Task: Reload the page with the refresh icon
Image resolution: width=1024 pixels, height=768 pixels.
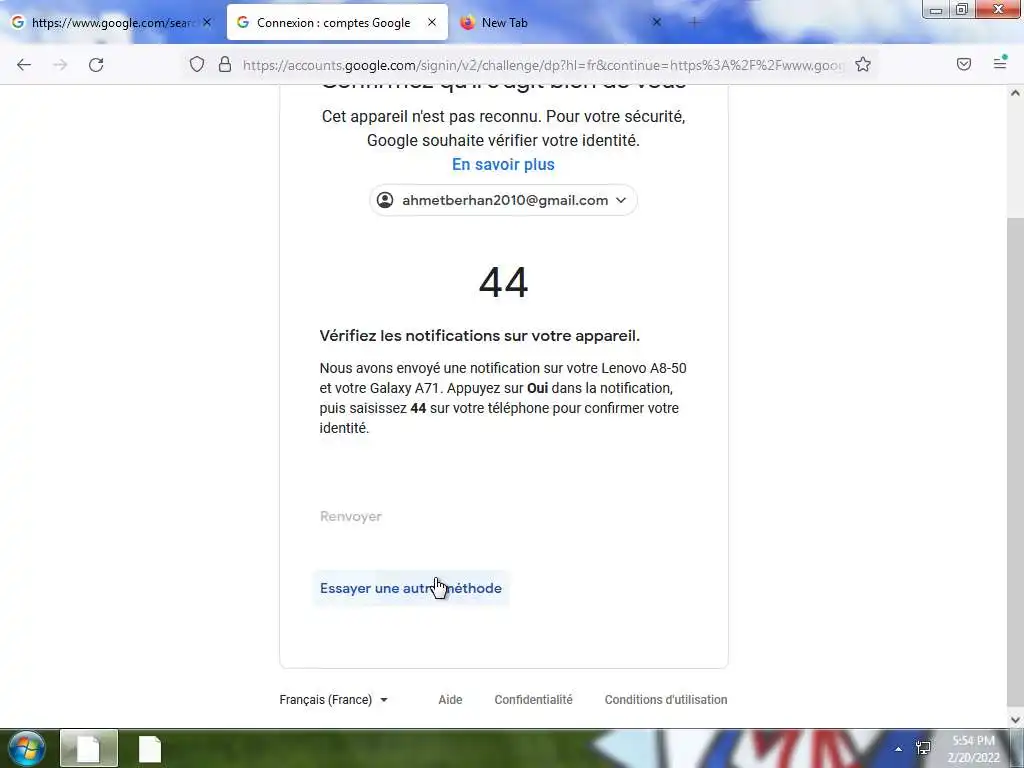Action: pyautogui.click(x=96, y=65)
